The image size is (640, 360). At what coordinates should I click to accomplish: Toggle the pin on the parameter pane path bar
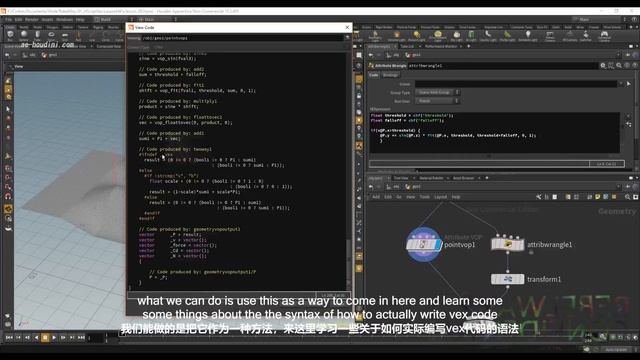point(628,55)
